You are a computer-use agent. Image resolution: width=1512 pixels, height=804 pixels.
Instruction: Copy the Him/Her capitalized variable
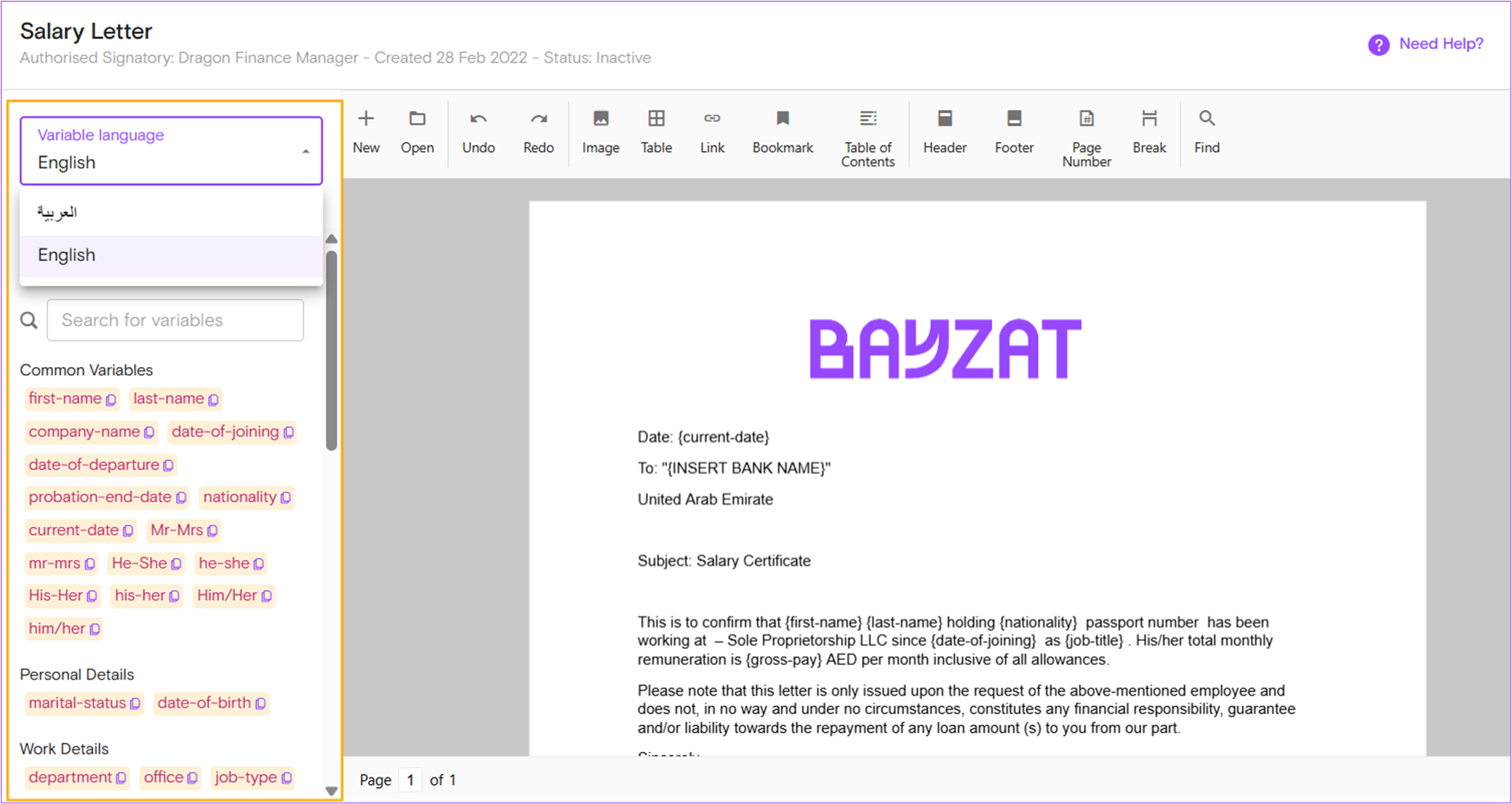pos(266,596)
